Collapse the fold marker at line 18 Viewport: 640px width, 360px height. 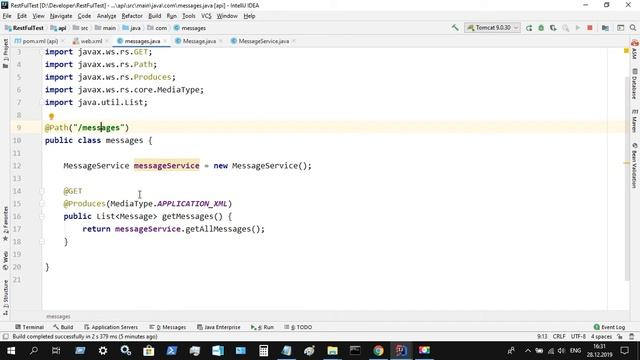click(42, 242)
